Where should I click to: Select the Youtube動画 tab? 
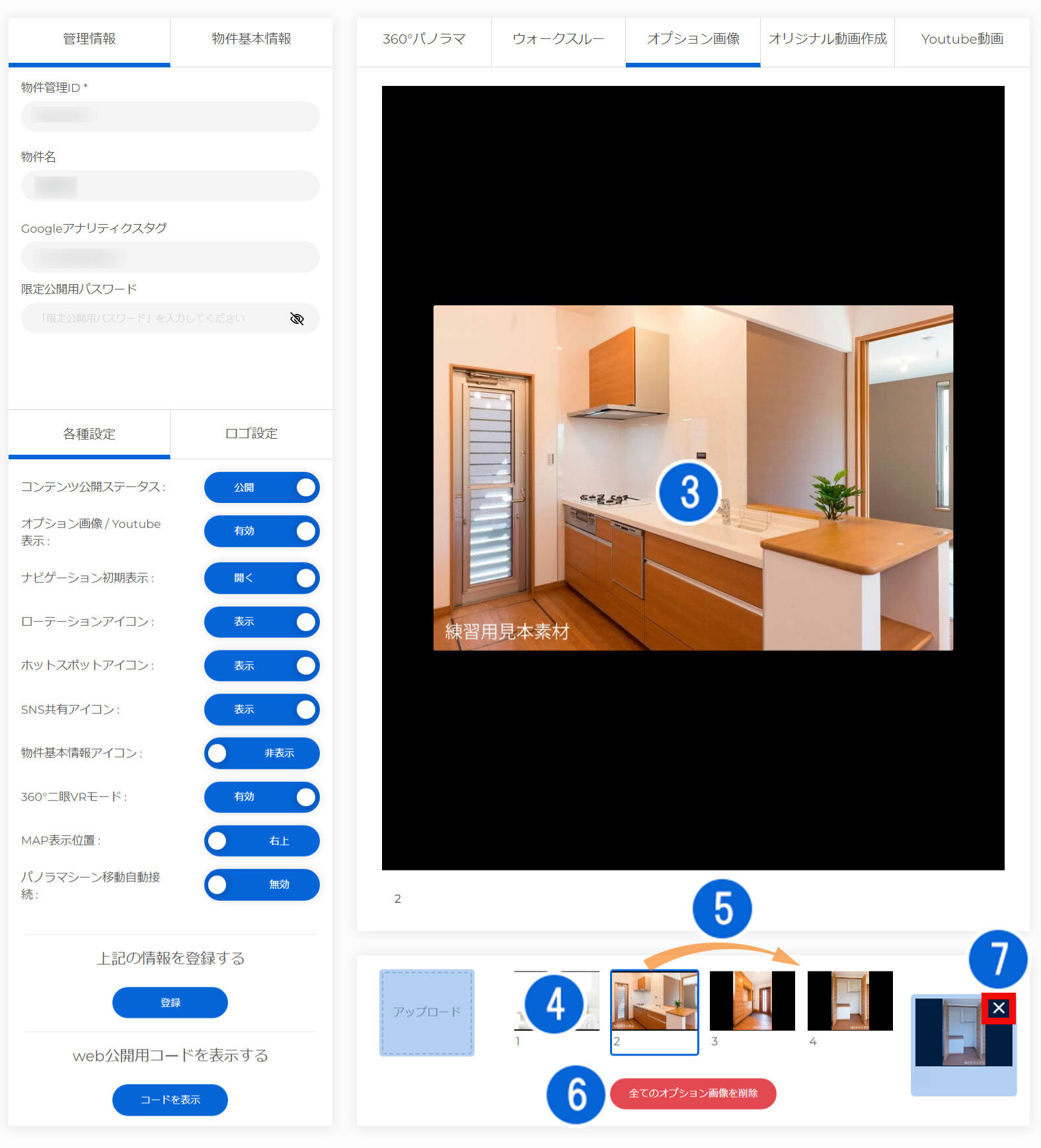click(962, 39)
